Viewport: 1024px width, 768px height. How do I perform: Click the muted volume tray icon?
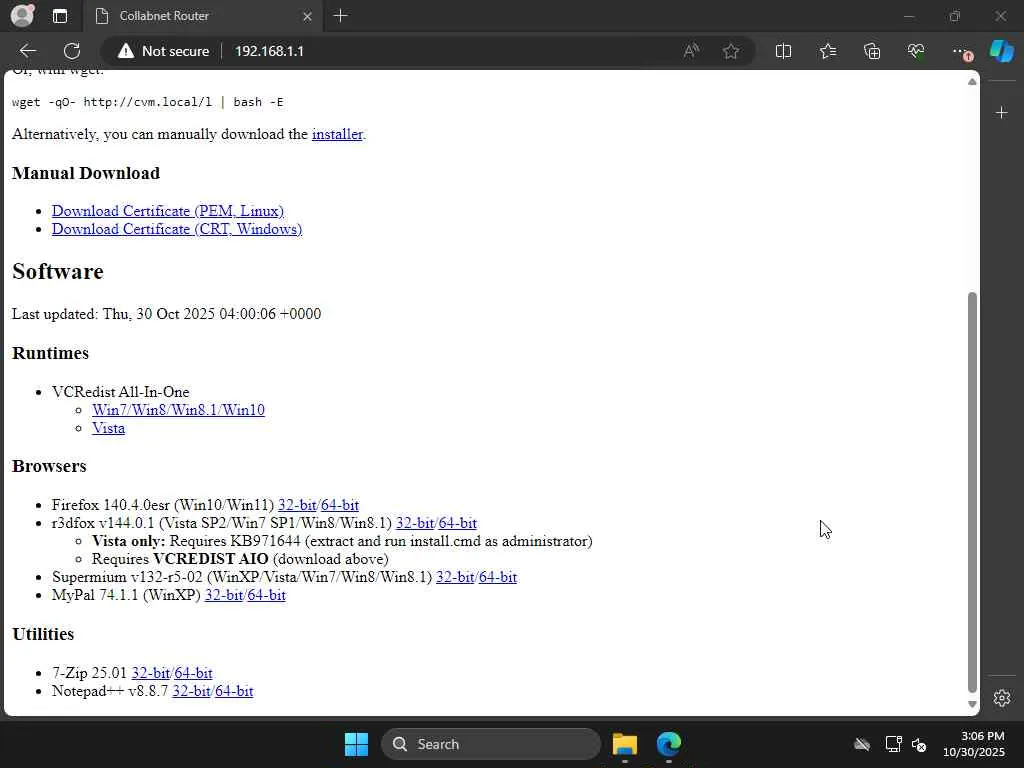[x=920, y=744]
